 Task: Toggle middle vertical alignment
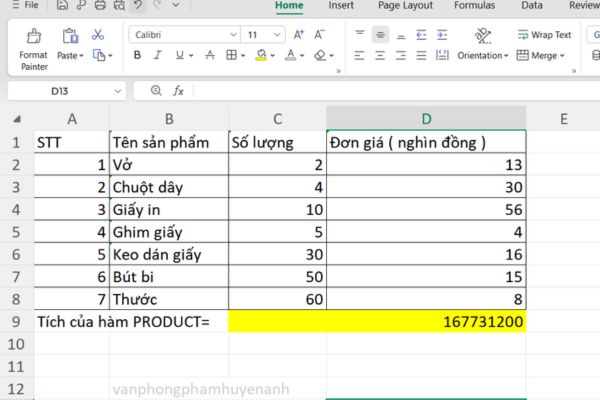(x=380, y=35)
